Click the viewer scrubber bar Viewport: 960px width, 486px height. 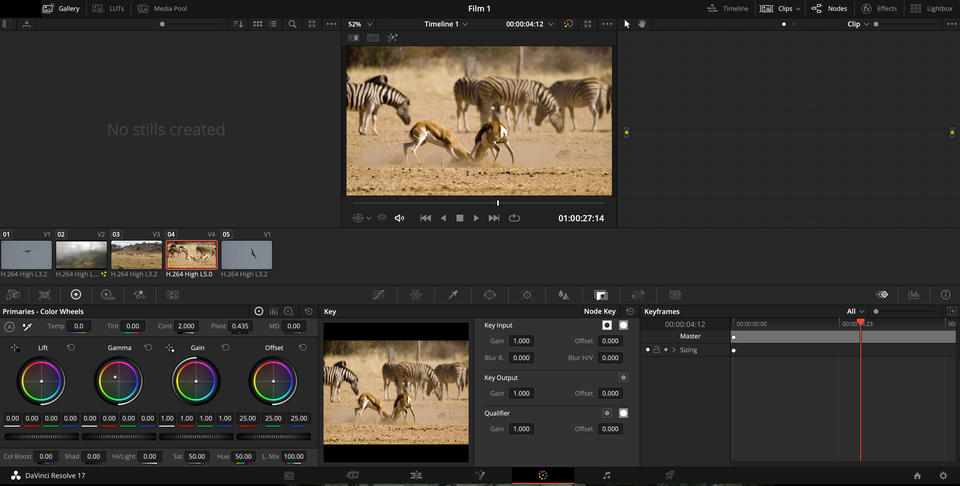[x=479, y=203]
